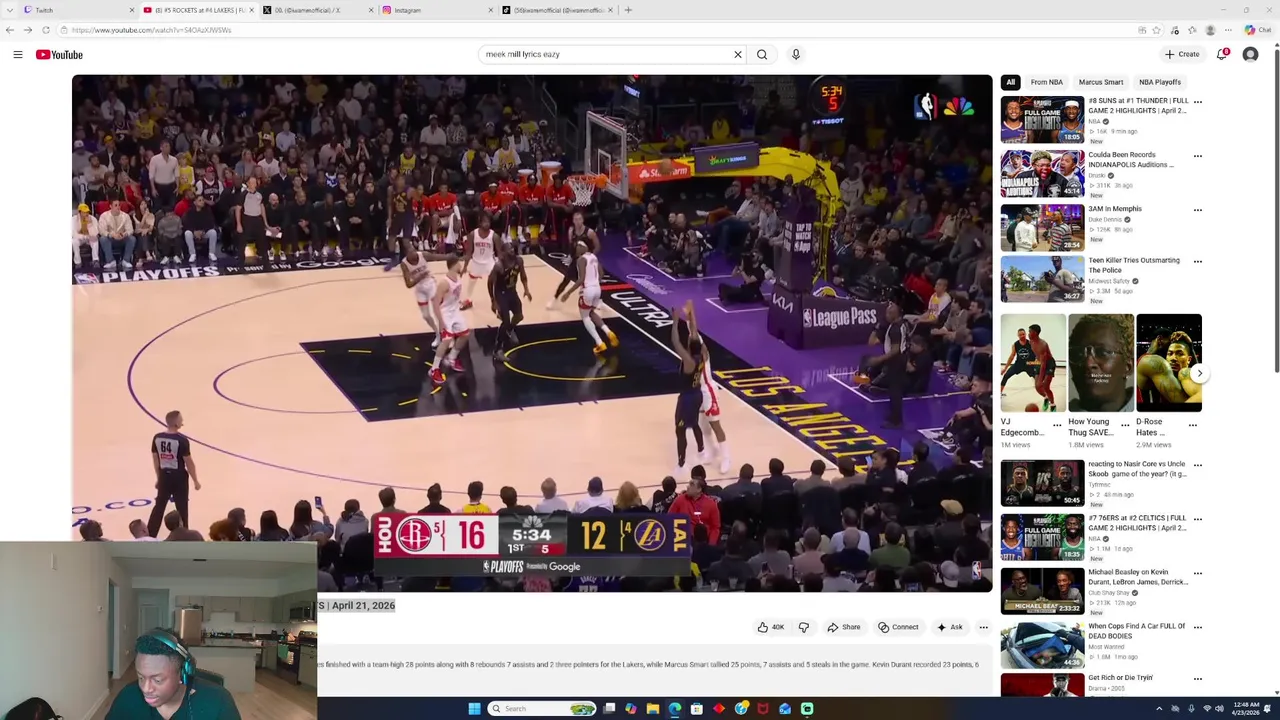Image resolution: width=1280 pixels, height=720 pixels.
Task: Open Task View on the taskbar
Action: tap(609, 709)
